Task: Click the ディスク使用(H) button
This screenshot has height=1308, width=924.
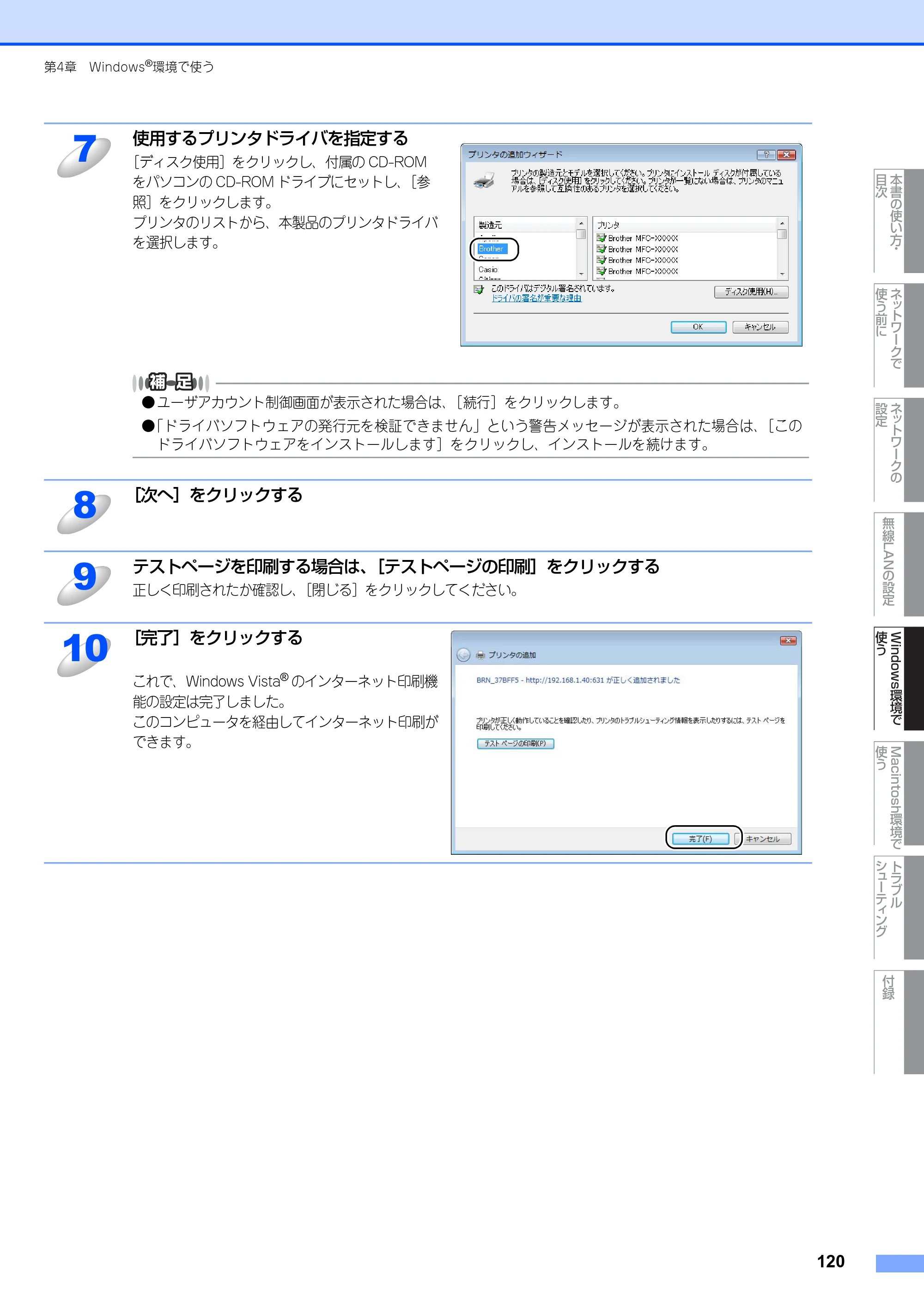Action: [x=751, y=292]
